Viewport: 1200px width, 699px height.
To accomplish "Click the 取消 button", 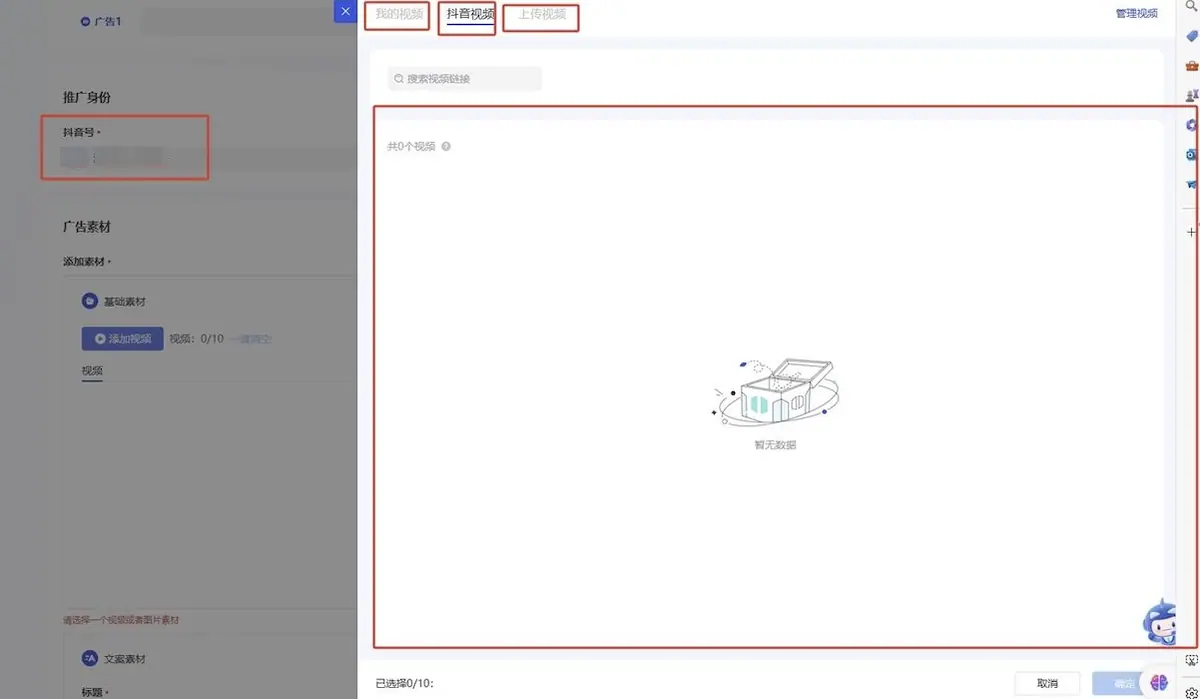I will point(1047,684).
